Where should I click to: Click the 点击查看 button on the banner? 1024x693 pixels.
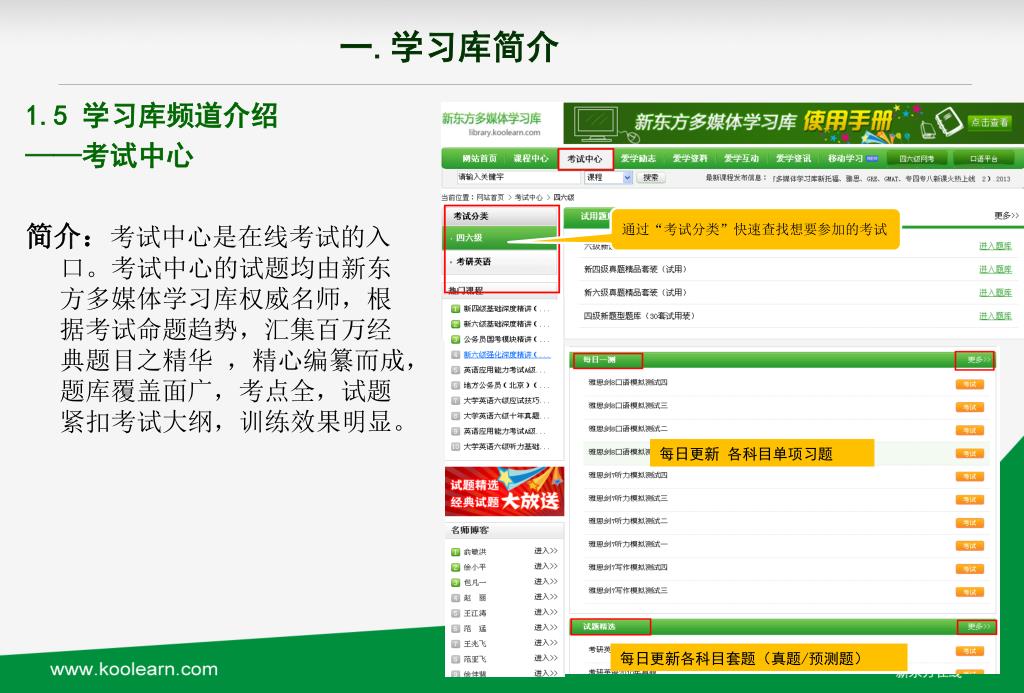pyautogui.click(x=989, y=122)
